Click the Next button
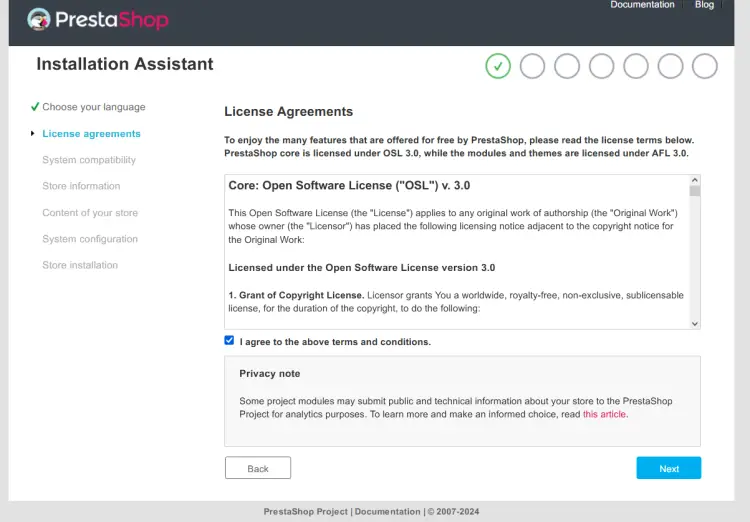This screenshot has height=522, width=750. pos(669,468)
